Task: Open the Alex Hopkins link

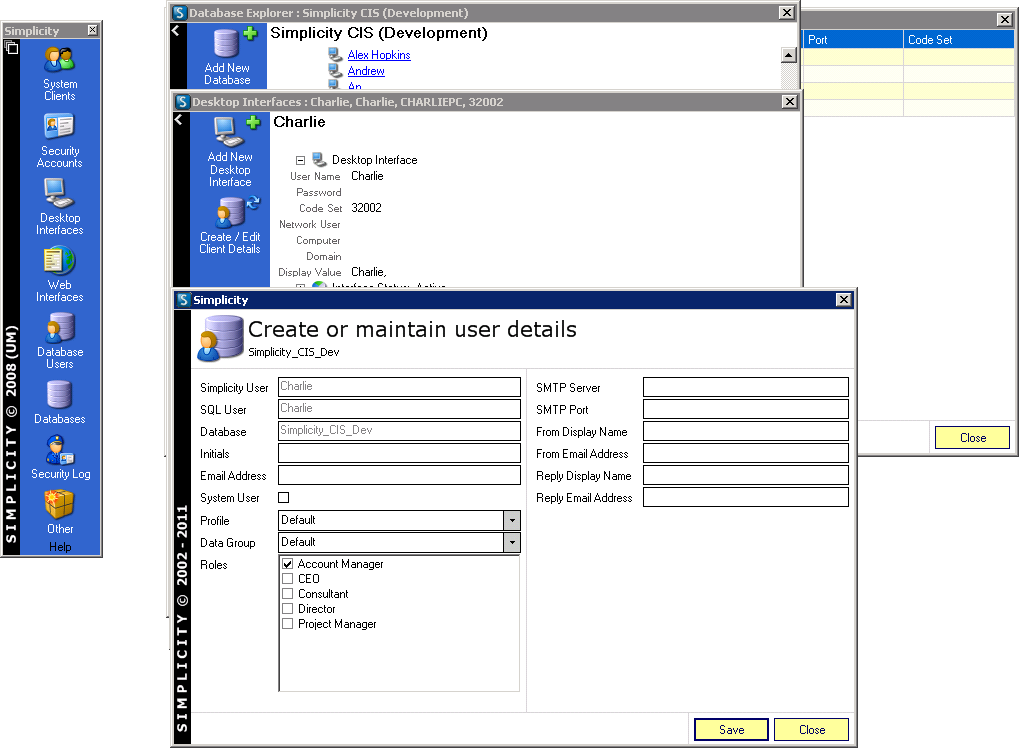Action: point(379,55)
